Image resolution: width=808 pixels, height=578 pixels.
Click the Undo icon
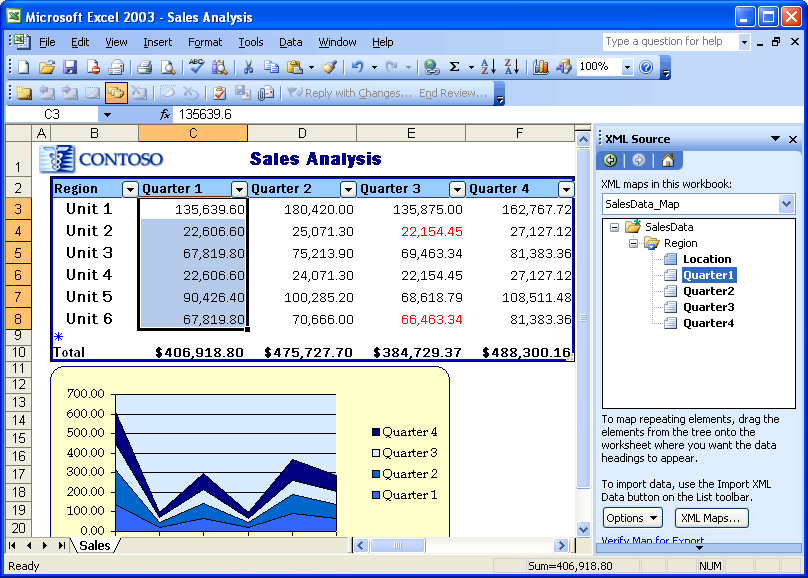pyautogui.click(x=357, y=66)
